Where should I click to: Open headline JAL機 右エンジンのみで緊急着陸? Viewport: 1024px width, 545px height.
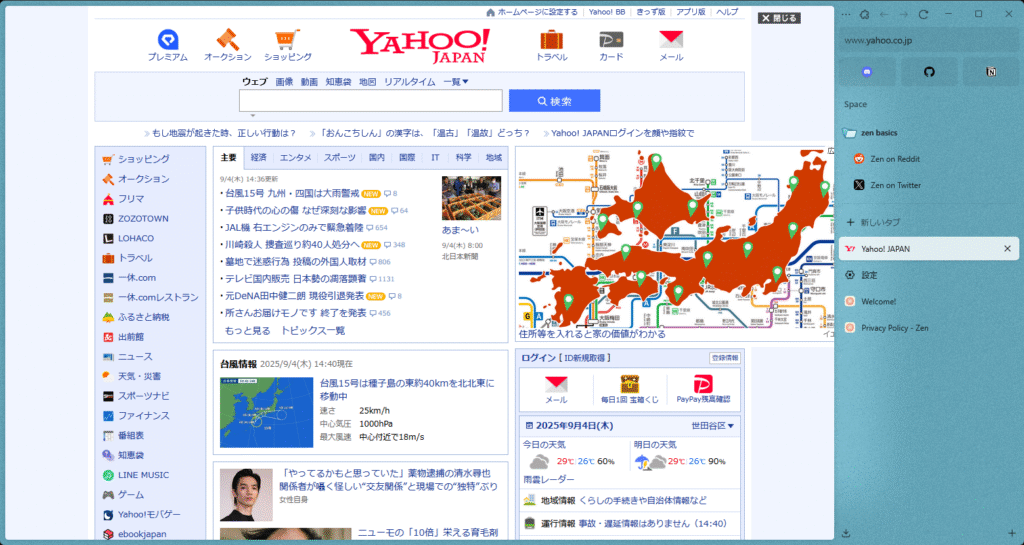pyautogui.click(x=295, y=227)
